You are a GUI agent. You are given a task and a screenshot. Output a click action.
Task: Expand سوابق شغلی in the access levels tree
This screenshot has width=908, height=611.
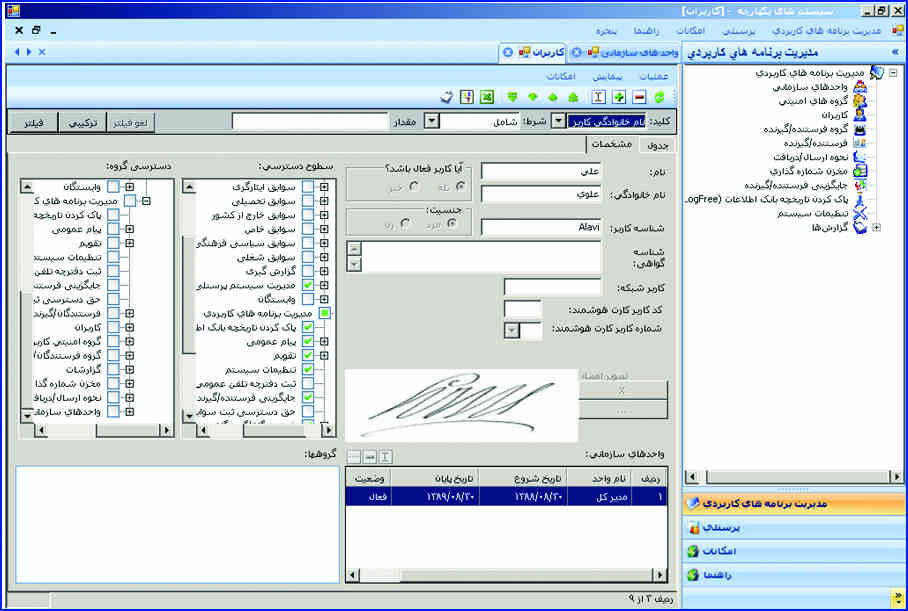point(324,257)
